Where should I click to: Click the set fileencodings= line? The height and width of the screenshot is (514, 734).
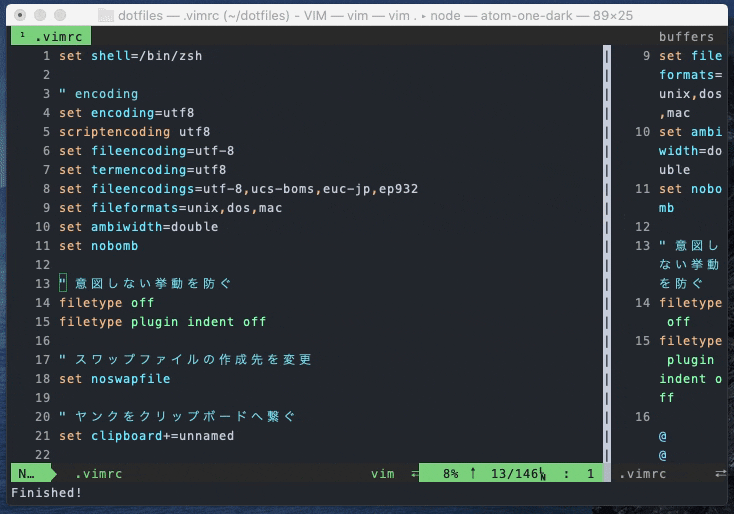pyautogui.click(x=238, y=189)
